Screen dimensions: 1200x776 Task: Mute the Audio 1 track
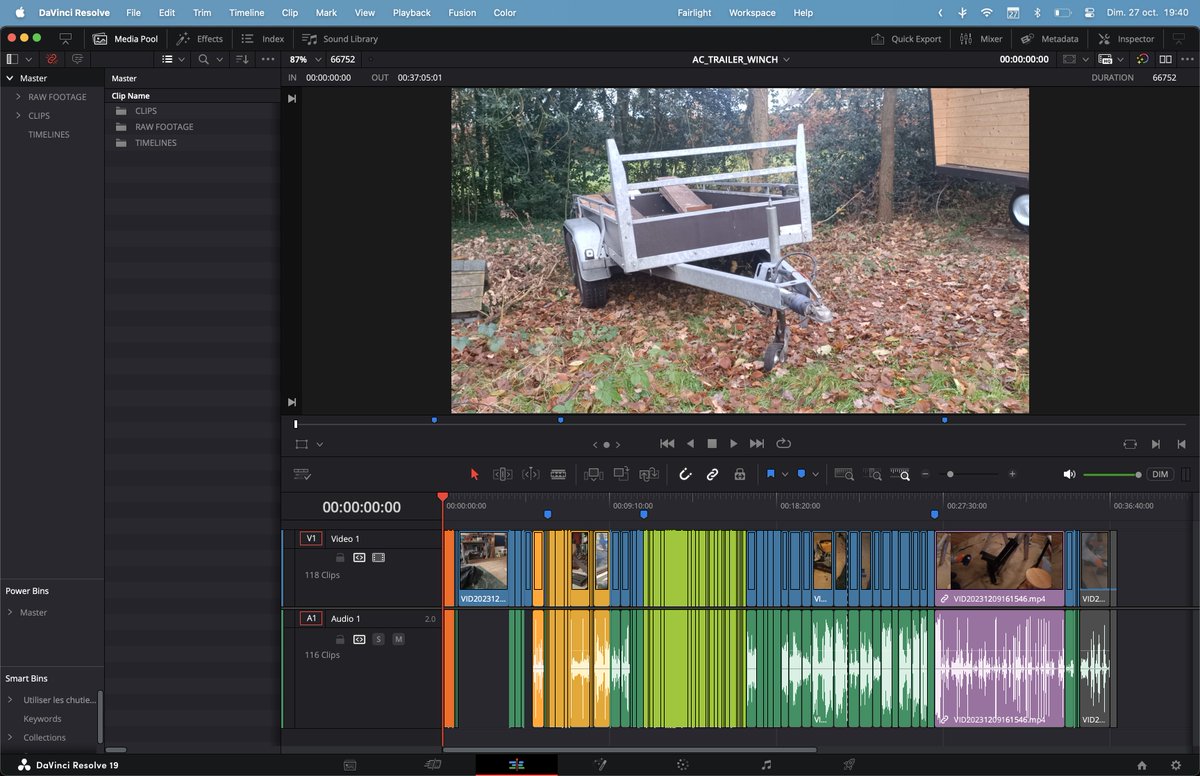398,639
